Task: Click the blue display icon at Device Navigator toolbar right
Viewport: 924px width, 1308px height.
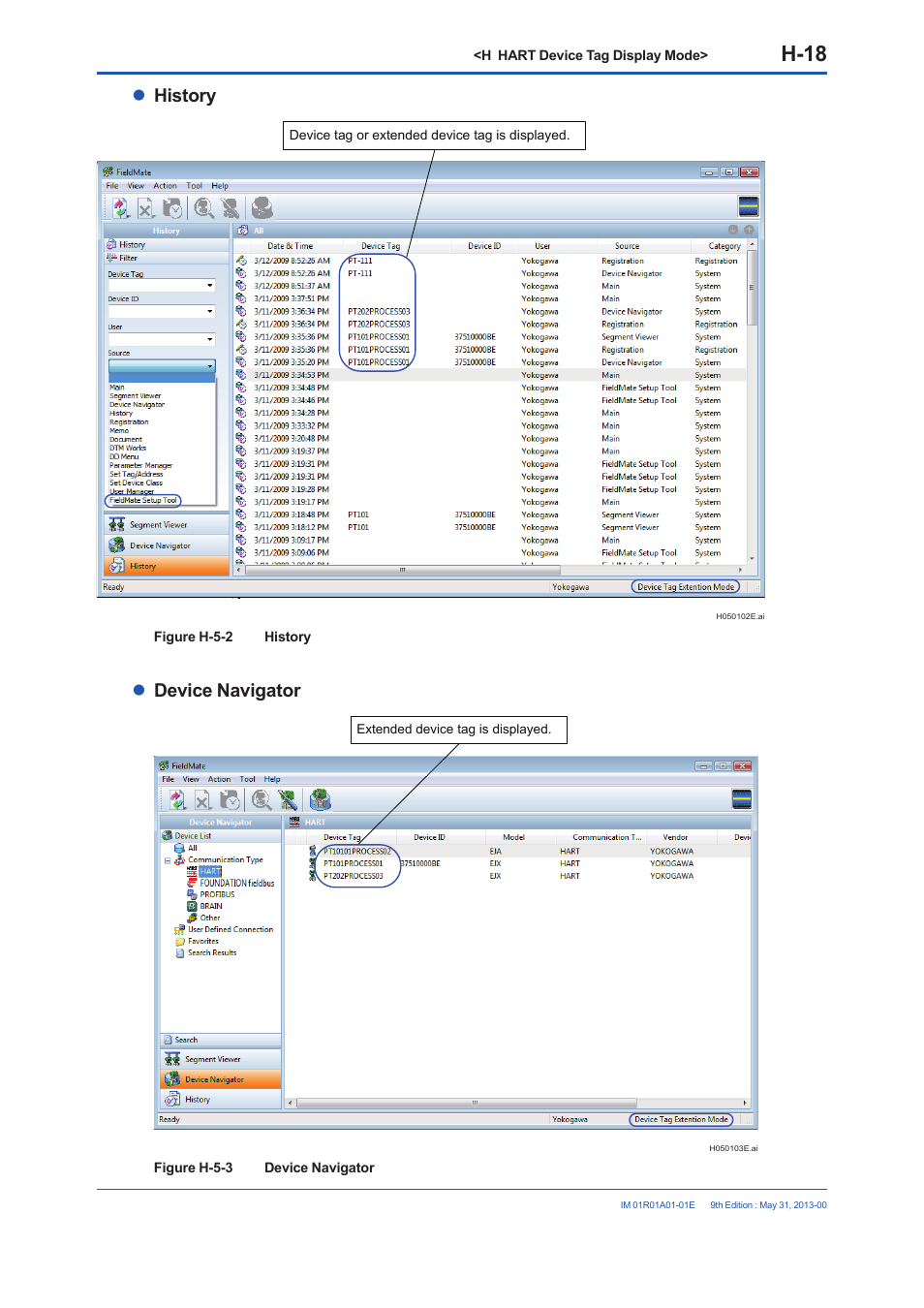Action: pyautogui.click(x=742, y=799)
